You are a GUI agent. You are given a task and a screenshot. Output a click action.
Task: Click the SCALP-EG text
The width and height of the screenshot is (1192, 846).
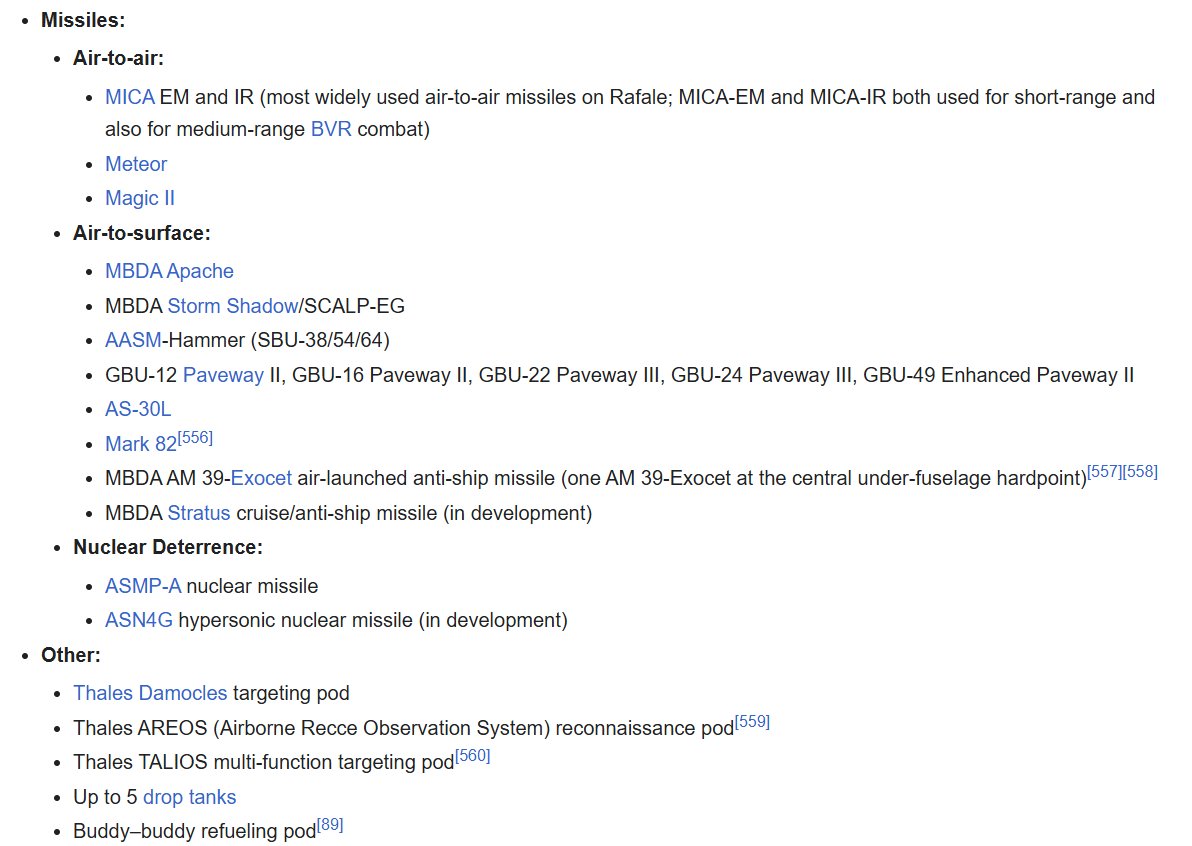pos(354,306)
